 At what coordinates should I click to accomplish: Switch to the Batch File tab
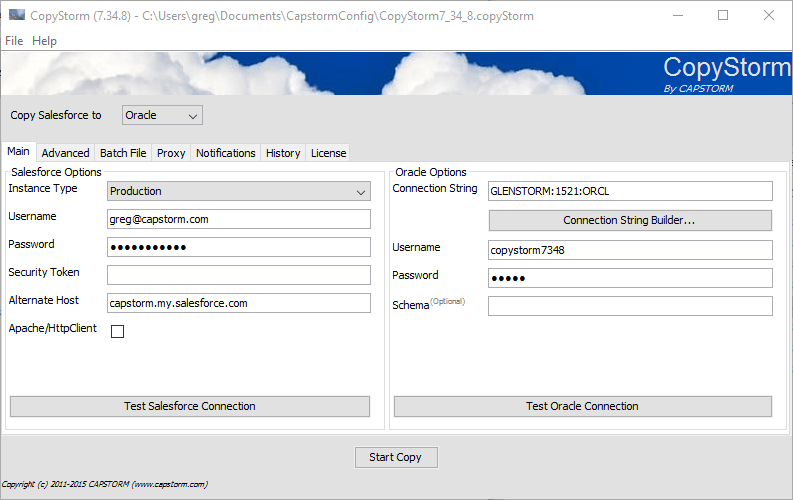(123, 153)
